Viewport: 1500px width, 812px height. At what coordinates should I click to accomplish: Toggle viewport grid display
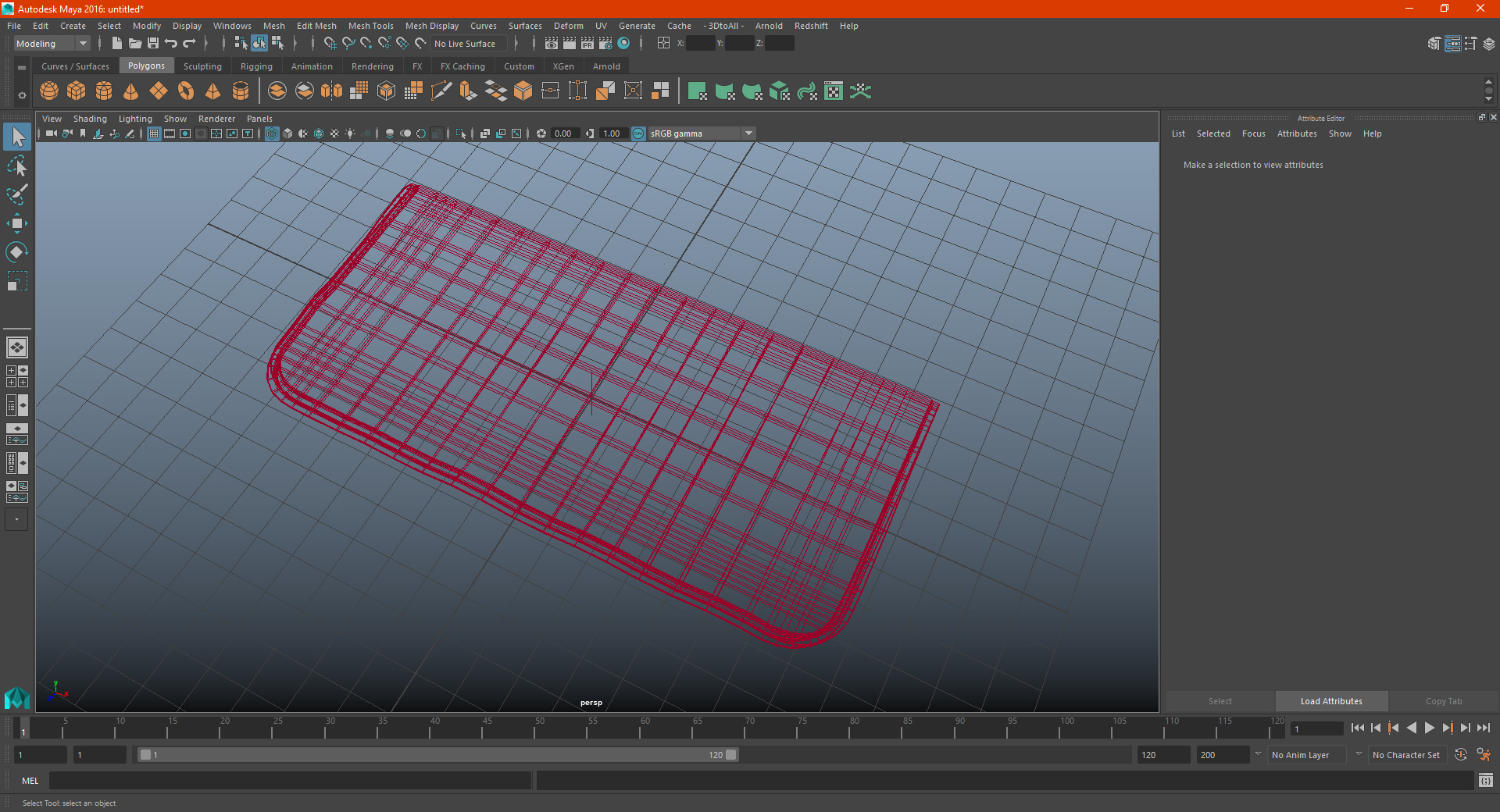[154, 134]
